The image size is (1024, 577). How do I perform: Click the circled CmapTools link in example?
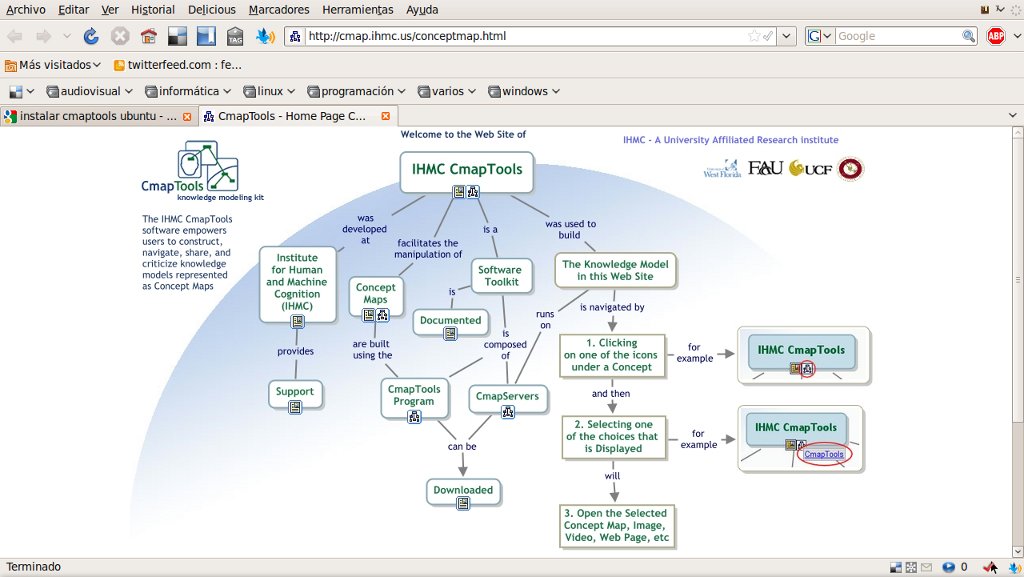[824, 454]
